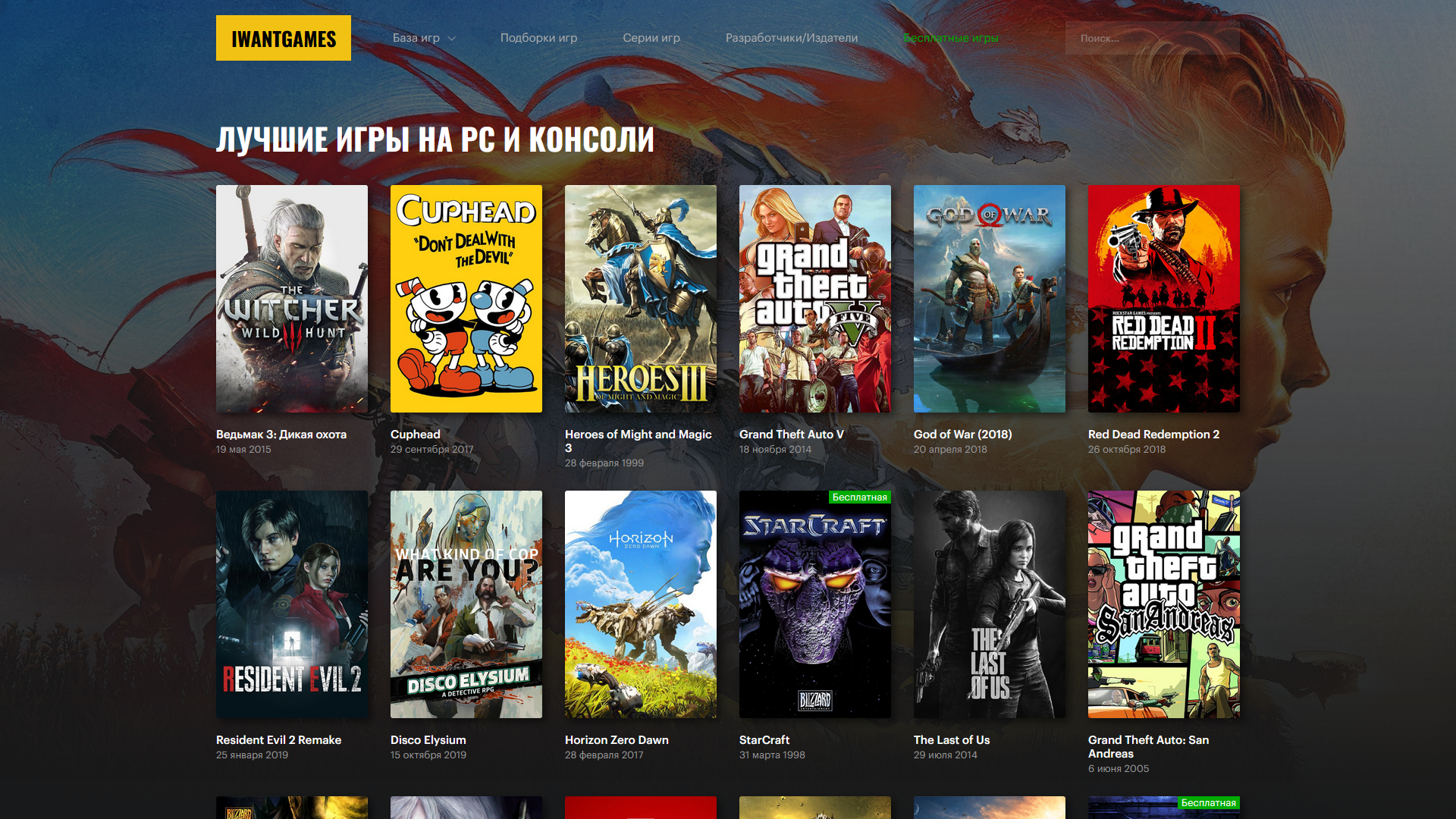Click the date 18 ноября 2014
This screenshot has height=819, width=1456.
pyautogui.click(x=775, y=450)
